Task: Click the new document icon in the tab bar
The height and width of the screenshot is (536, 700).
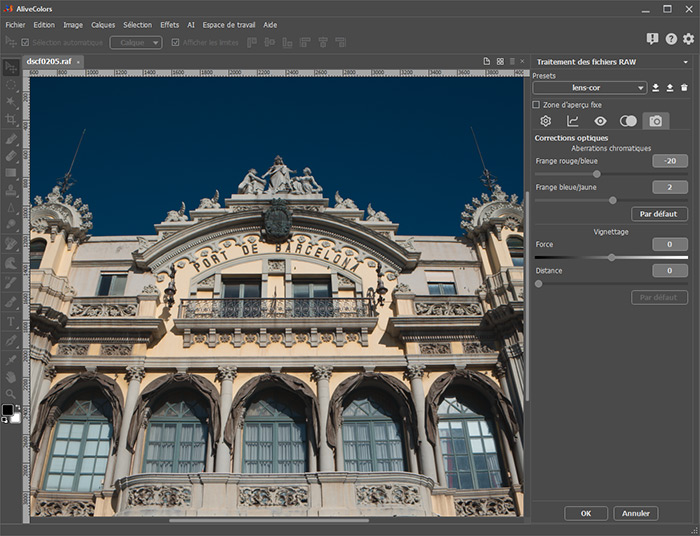Action: [x=487, y=61]
